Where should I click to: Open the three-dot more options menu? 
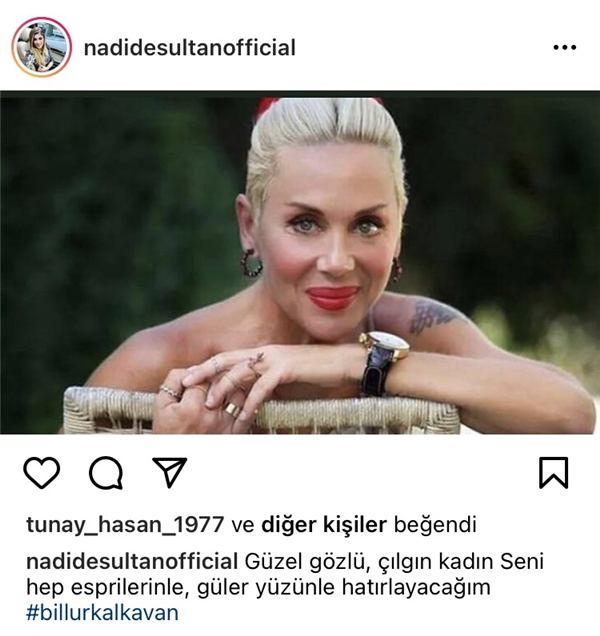click(x=565, y=47)
